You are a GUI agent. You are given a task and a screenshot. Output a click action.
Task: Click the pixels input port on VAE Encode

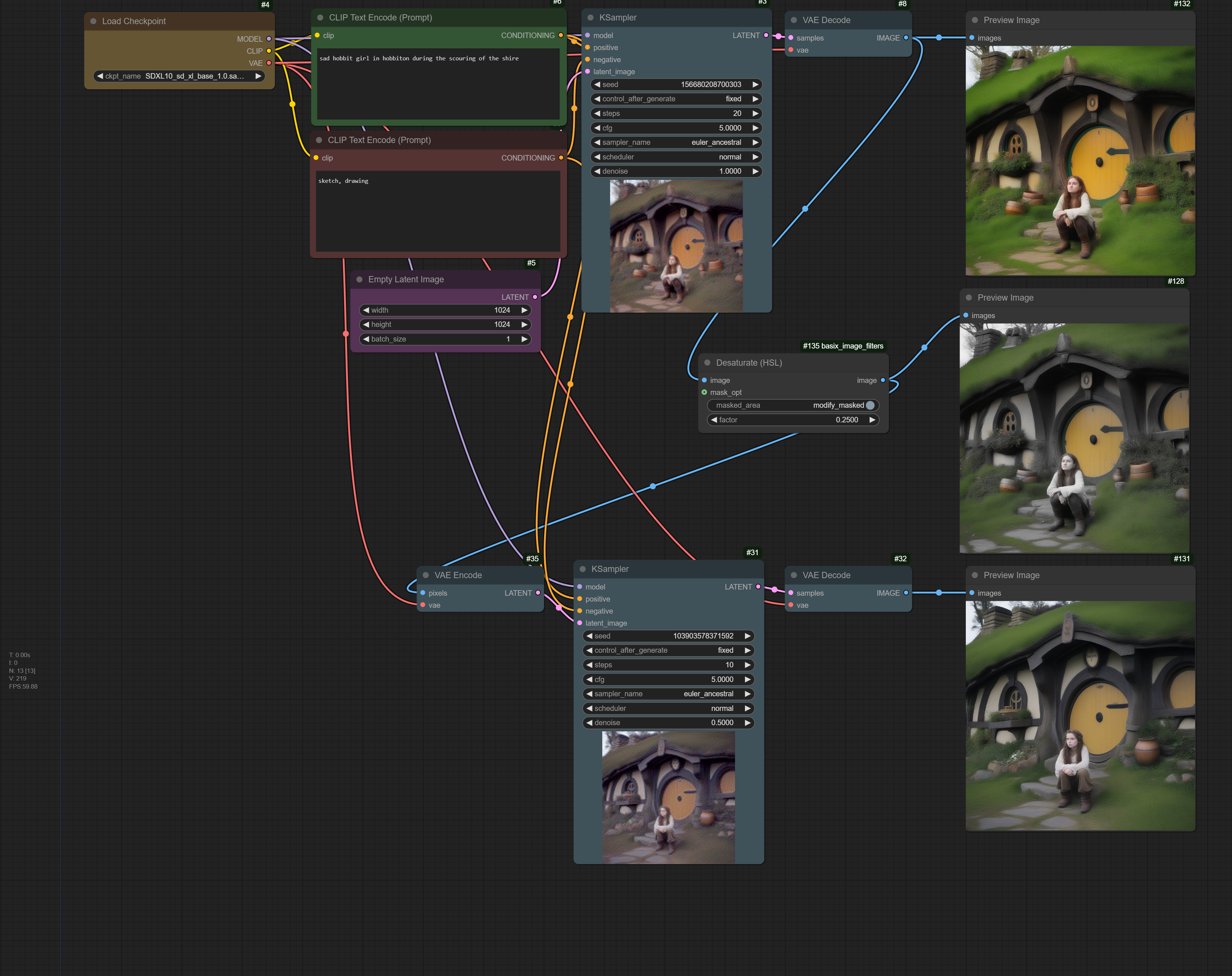pos(423,593)
